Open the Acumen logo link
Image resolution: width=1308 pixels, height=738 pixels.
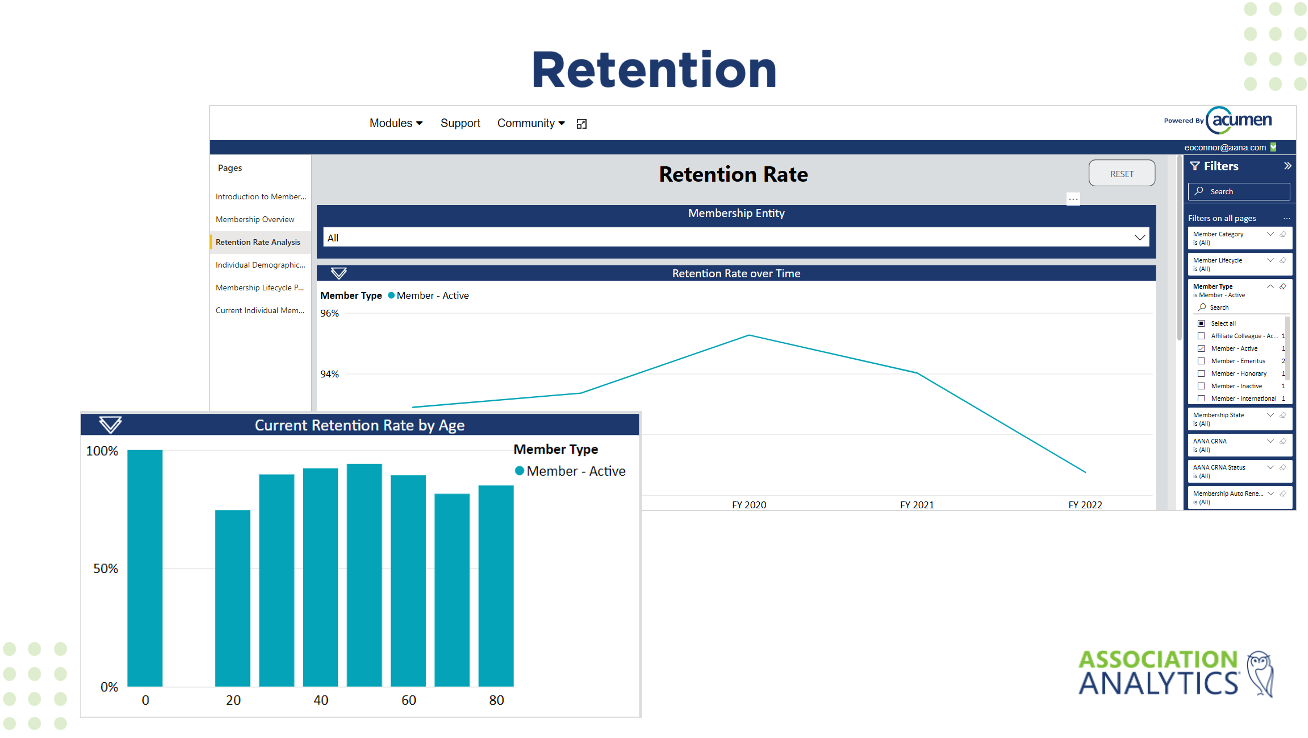pyautogui.click(x=1240, y=119)
